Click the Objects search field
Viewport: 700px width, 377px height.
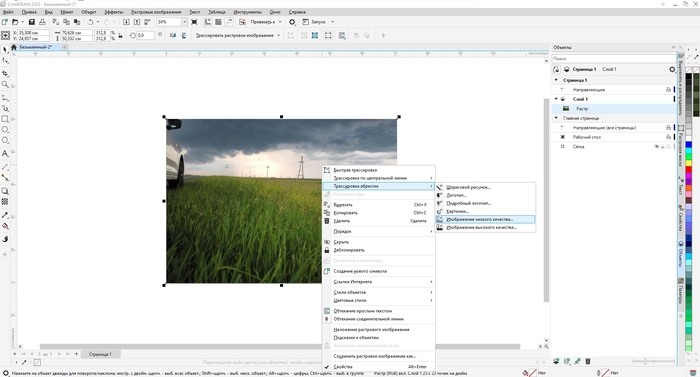614,59
